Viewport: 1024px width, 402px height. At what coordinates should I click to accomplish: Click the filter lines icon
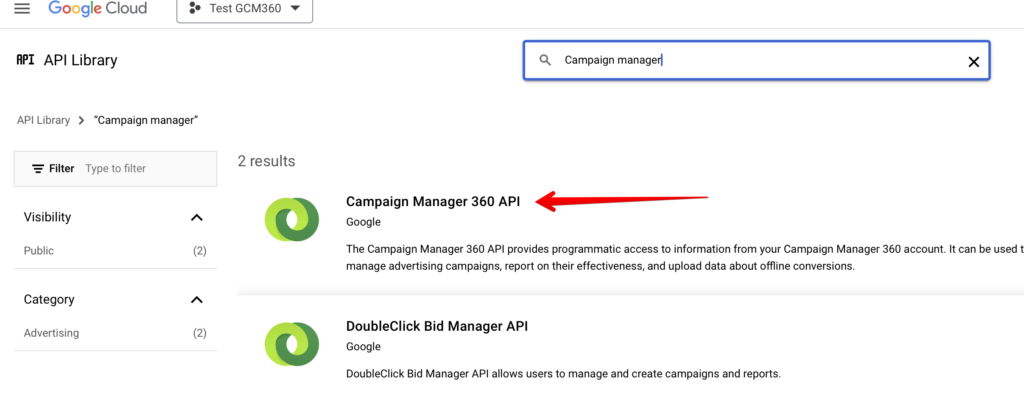click(38, 169)
